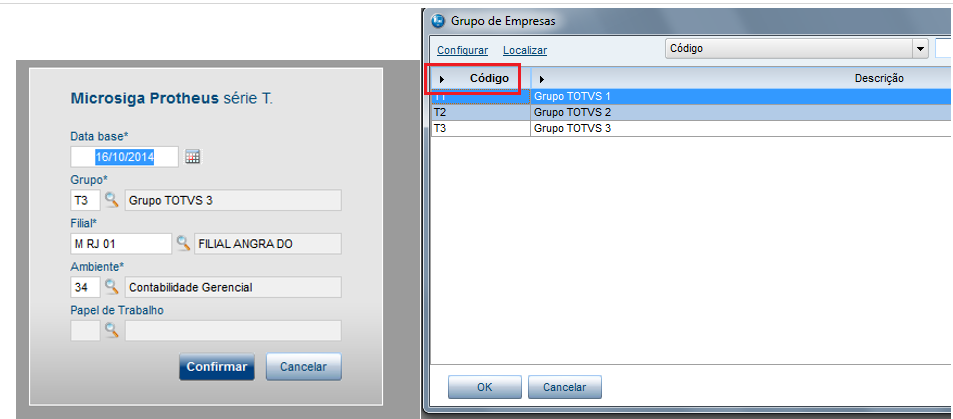
Task: Select the Grupo TOTVS 2 row
Action: (692, 113)
